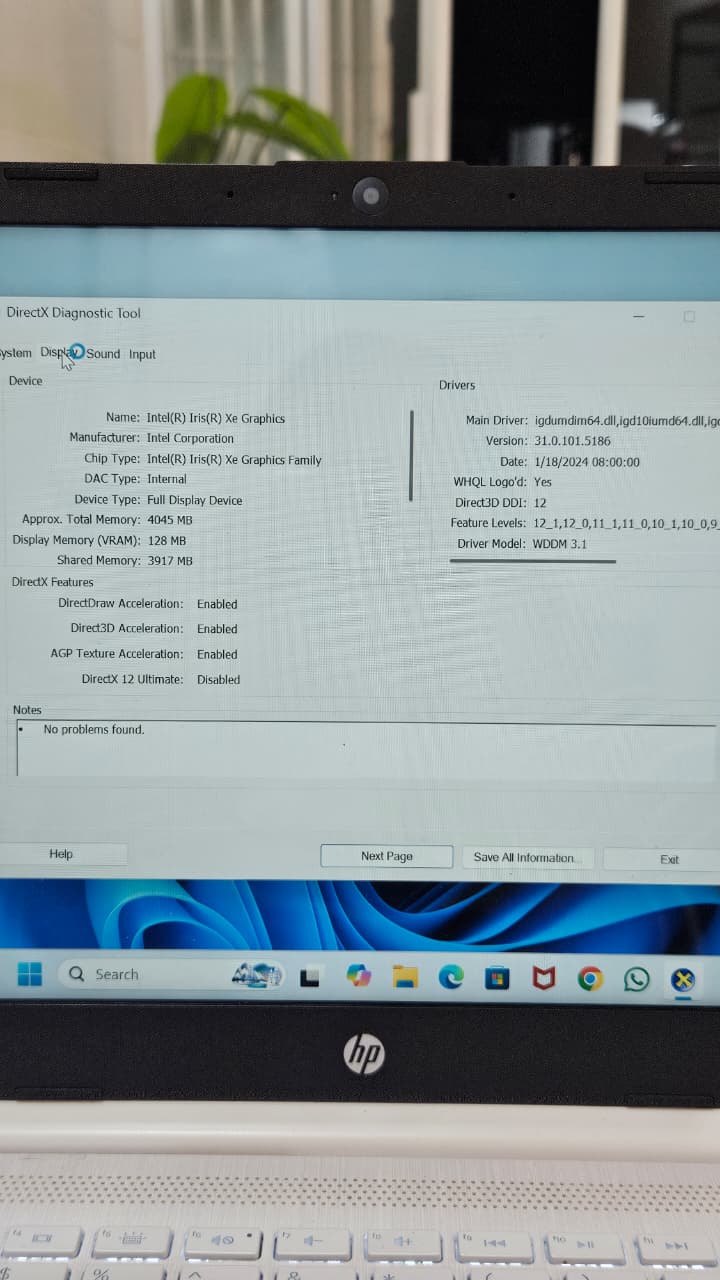Open Task View on the taskbar
Screen dimensions: 720x1280
coord(310,977)
